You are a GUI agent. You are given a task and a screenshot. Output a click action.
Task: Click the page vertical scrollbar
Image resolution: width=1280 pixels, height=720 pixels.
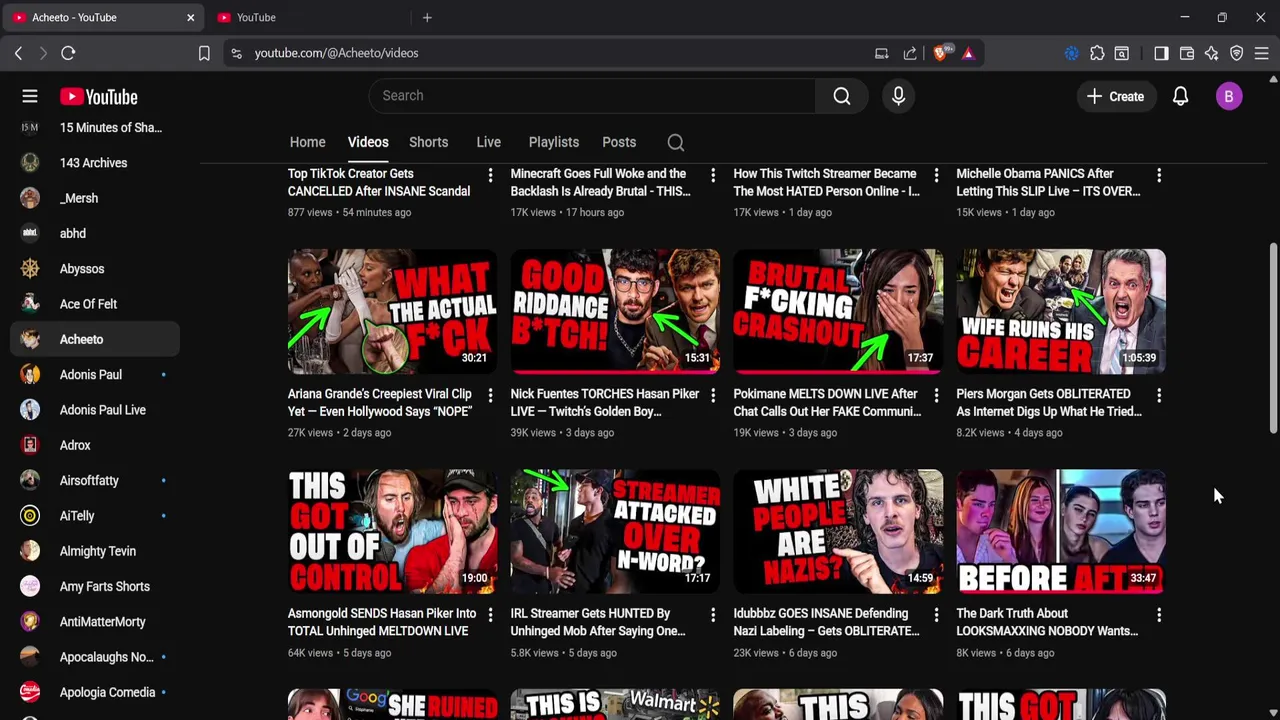(x=1273, y=338)
